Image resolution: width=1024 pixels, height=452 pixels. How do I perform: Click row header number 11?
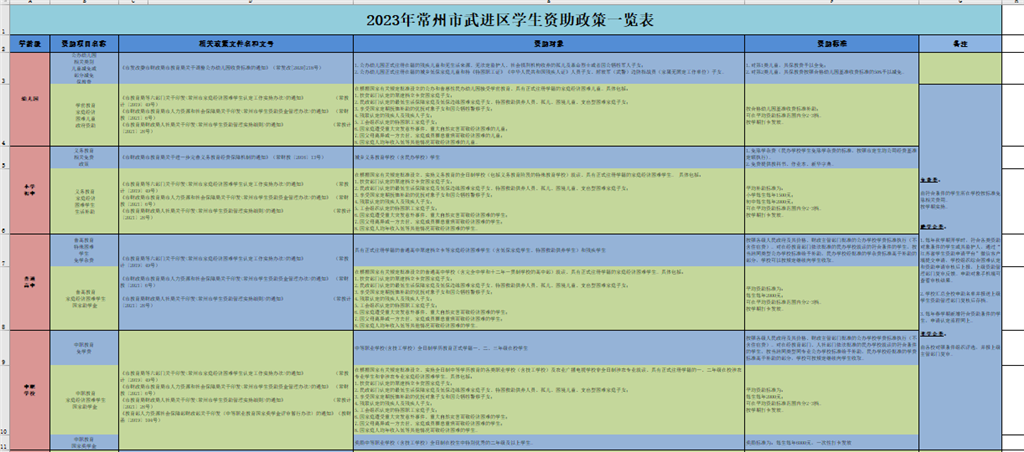5,442
